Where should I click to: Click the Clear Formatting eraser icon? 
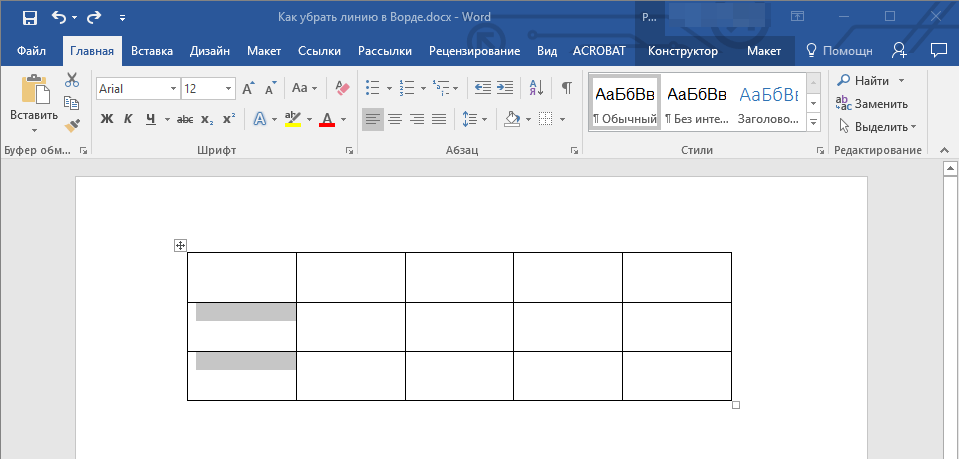(343, 88)
